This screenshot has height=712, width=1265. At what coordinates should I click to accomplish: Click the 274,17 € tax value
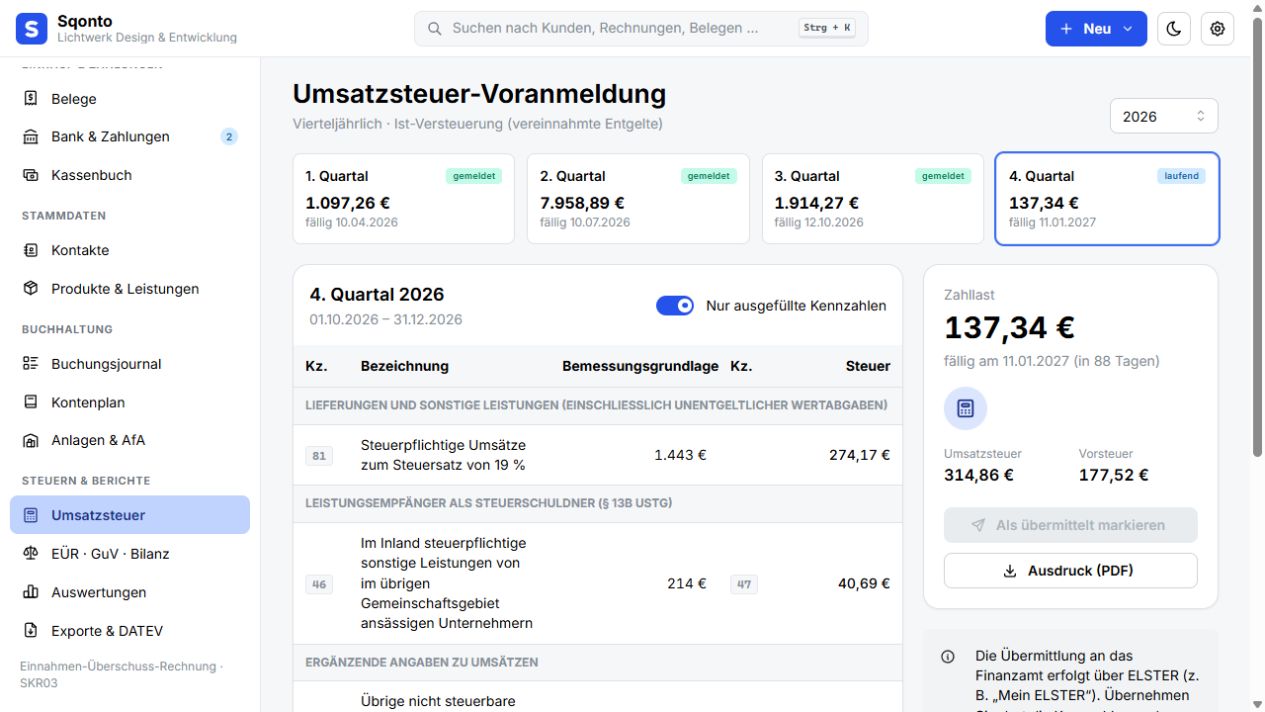click(x=859, y=455)
